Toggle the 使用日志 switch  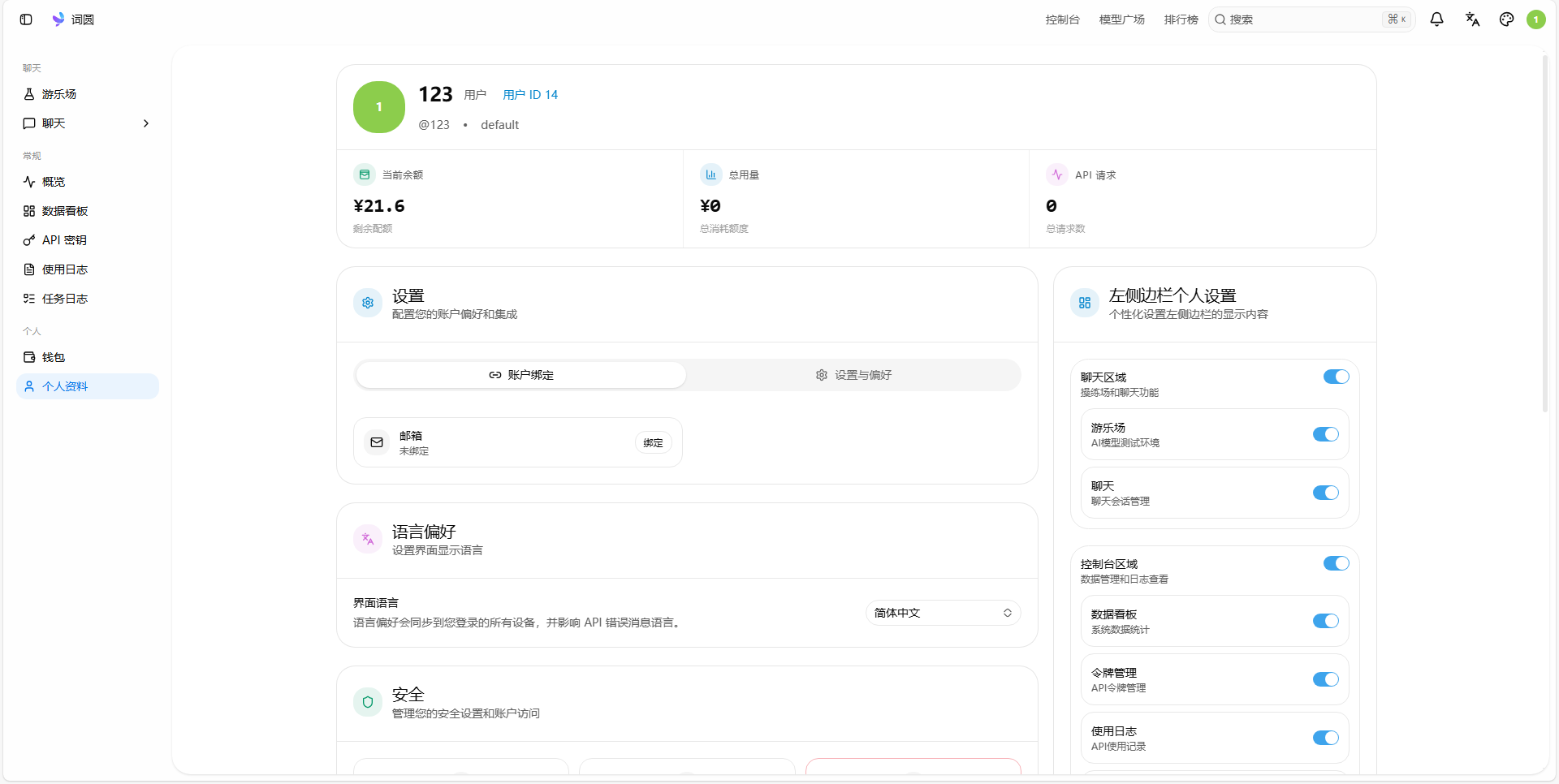1325,738
